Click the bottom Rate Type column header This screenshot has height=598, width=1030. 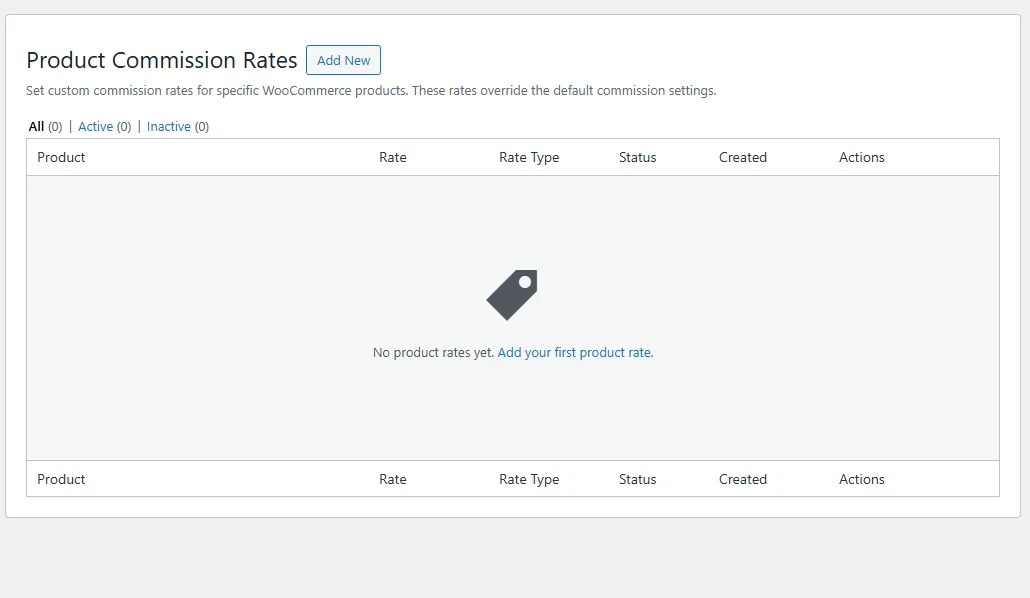[x=529, y=479]
